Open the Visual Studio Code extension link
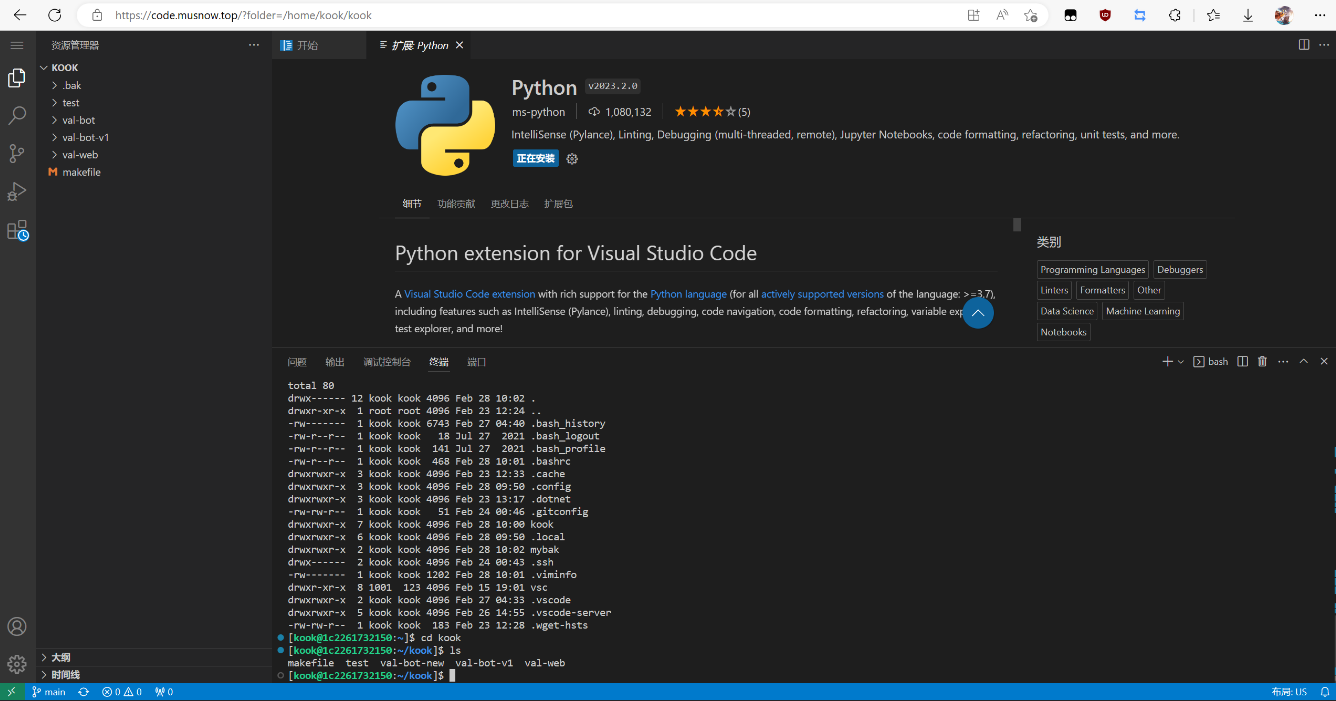This screenshot has height=701, width=1336. pos(470,294)
